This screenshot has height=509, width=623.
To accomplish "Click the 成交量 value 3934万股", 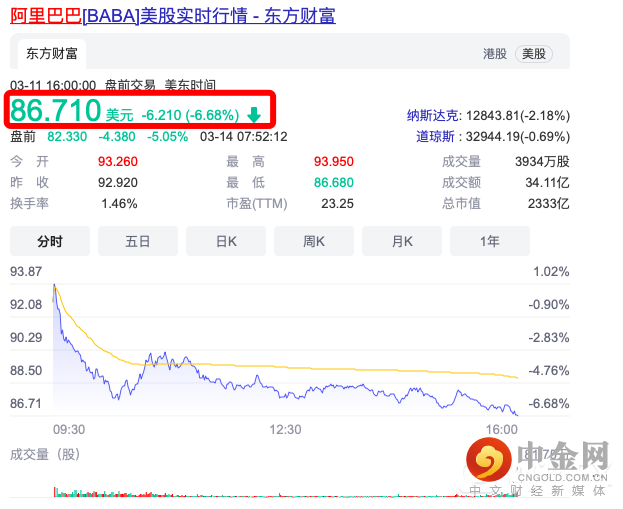I will point(542,162).
